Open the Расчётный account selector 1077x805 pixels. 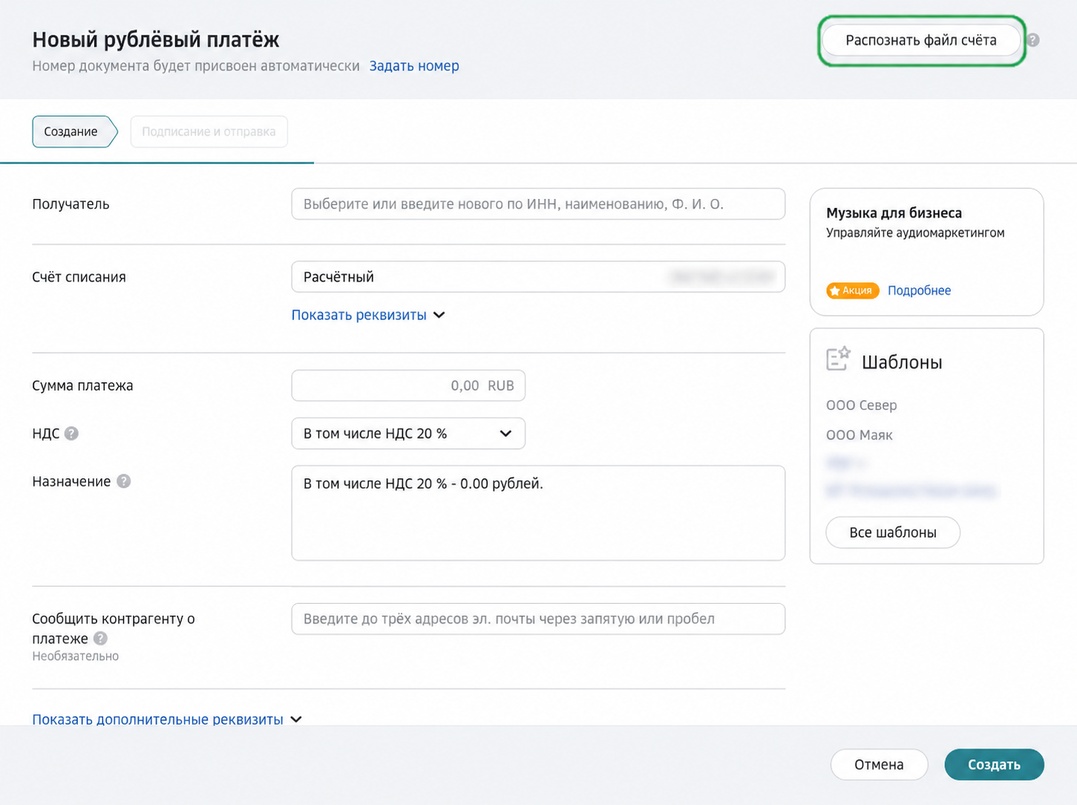click(538, 277)
